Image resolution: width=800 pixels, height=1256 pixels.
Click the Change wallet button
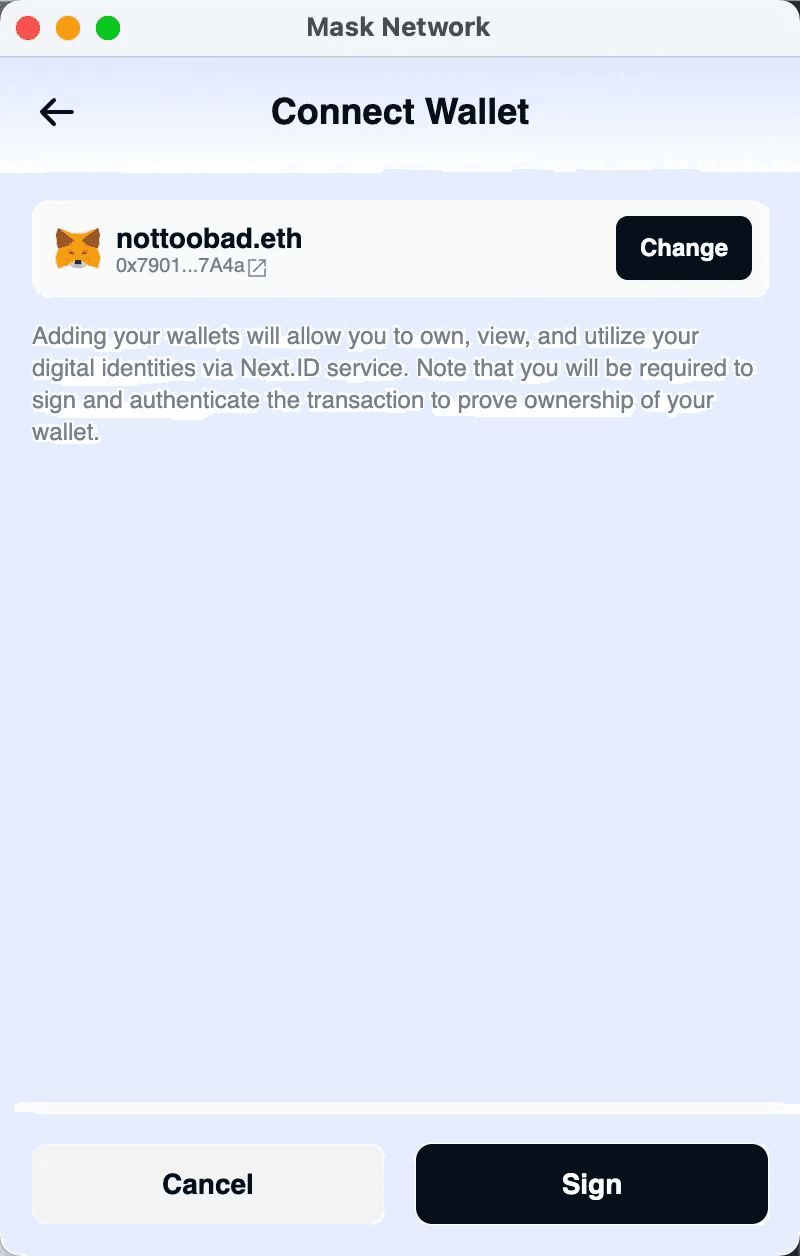coord(684,248)
